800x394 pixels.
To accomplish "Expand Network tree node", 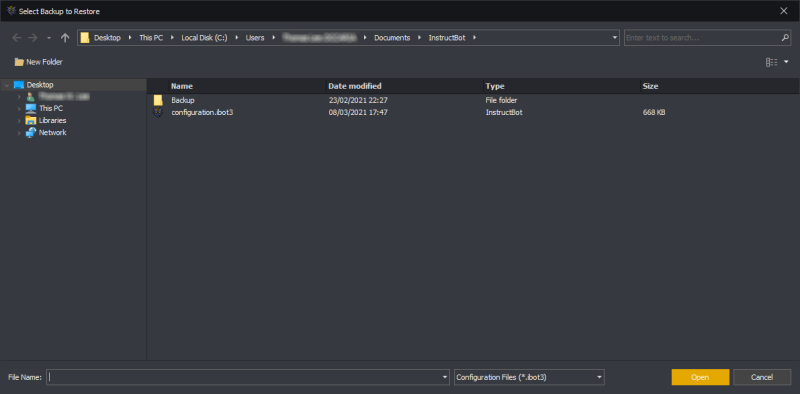I will (x=19, y=133).
